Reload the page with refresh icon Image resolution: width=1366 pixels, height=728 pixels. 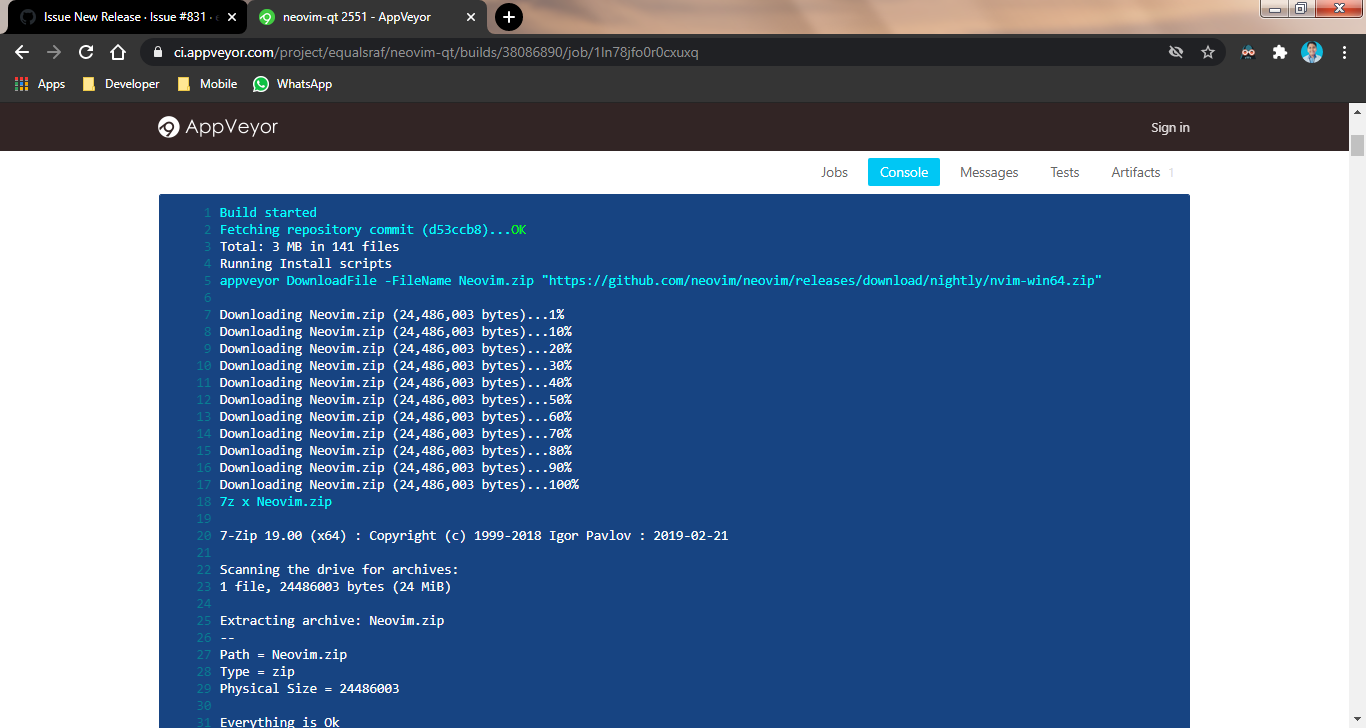click(x=85, y=52)
